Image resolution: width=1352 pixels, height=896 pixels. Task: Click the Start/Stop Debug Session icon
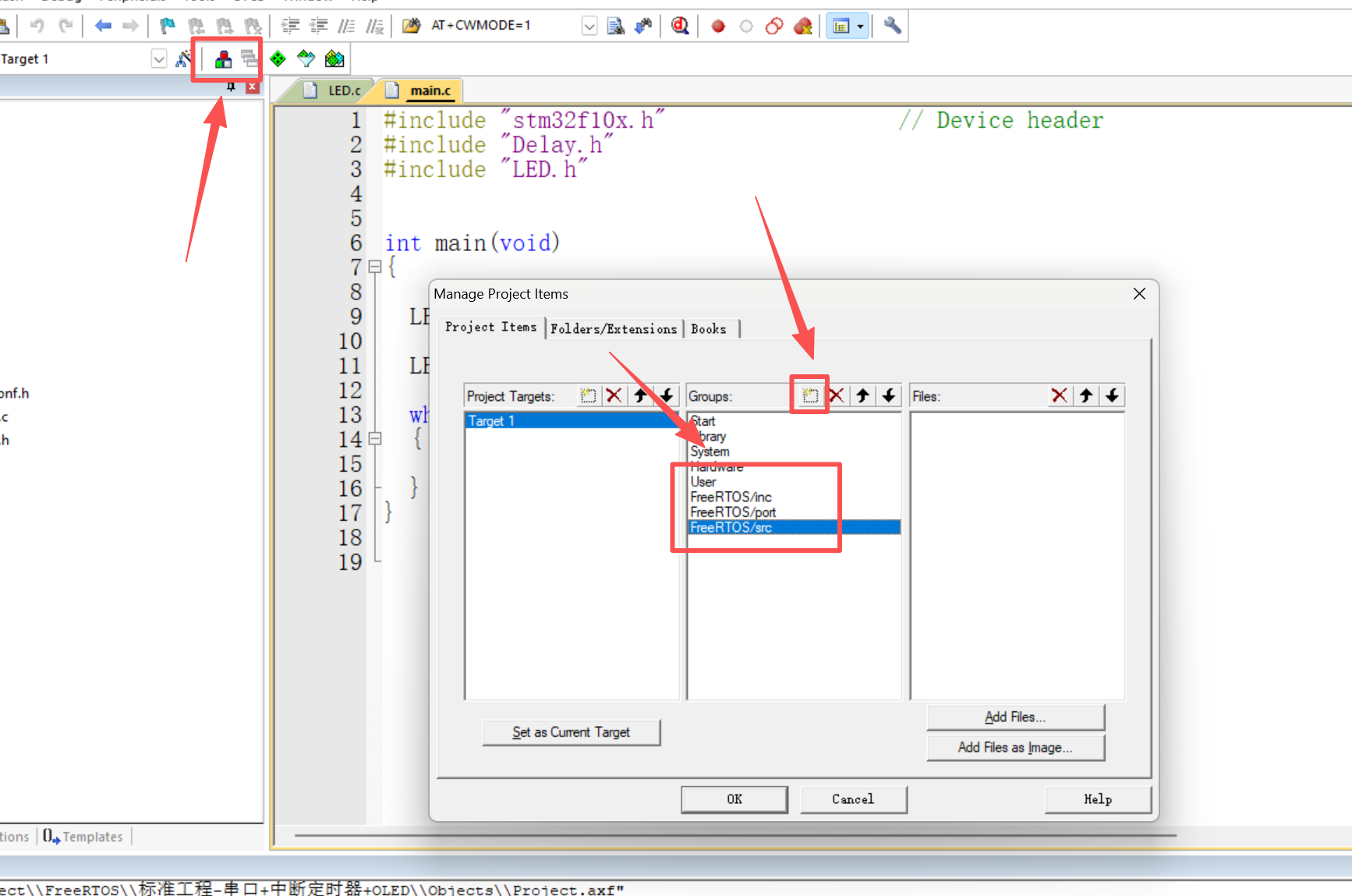pos(680,26)
